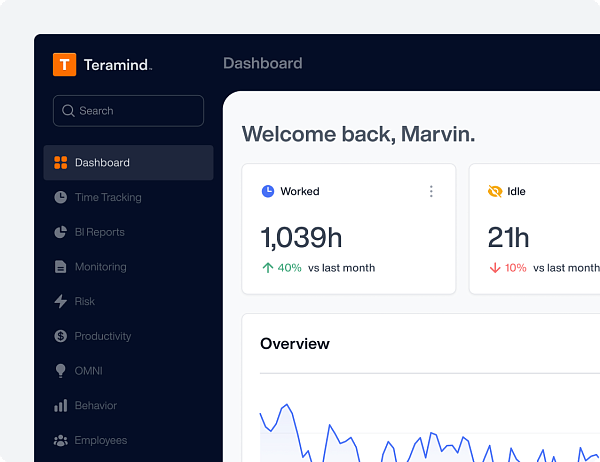
Task: Select the Time Tracking clock icon
Action: tap(60, 197)
